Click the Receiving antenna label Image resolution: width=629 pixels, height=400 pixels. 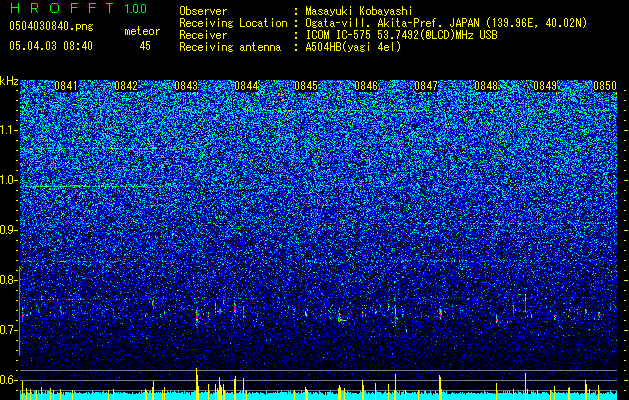pos(230,47)
